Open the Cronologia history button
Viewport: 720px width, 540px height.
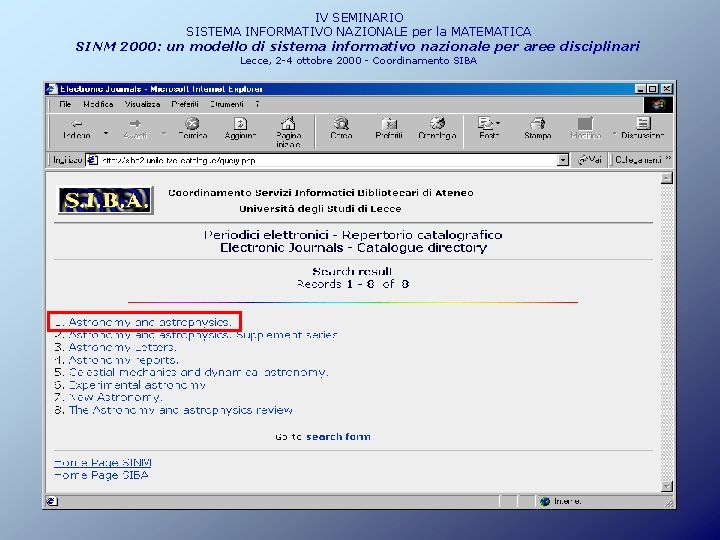437,129
